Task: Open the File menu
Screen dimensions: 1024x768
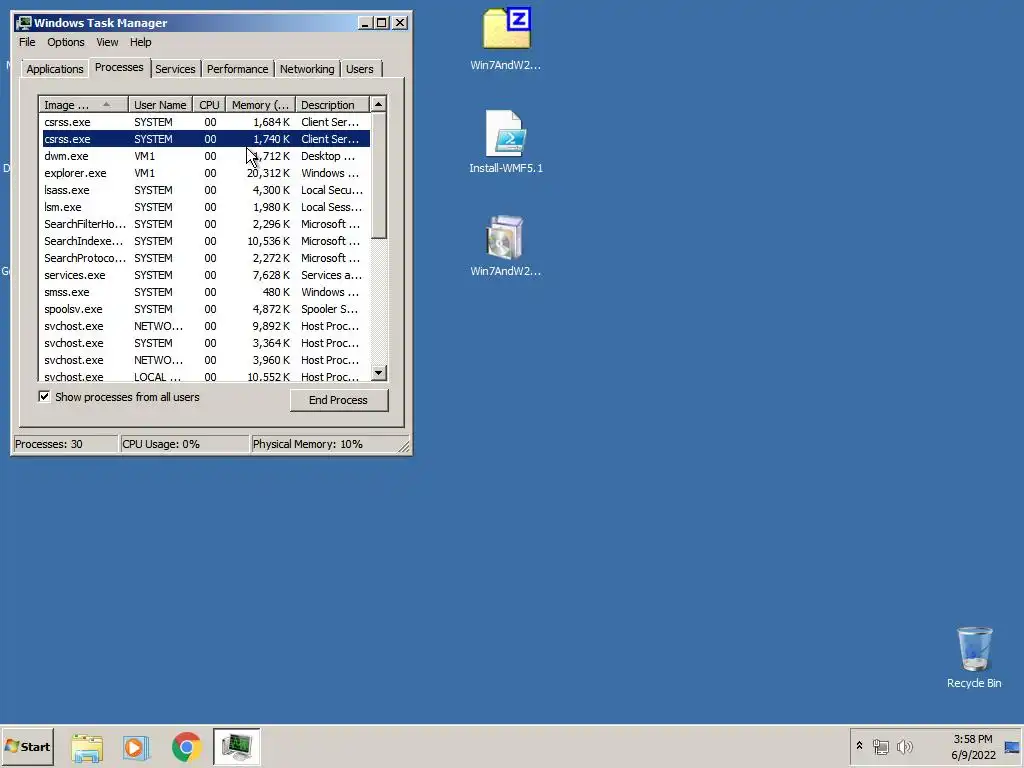Action: tap(27, 42)
